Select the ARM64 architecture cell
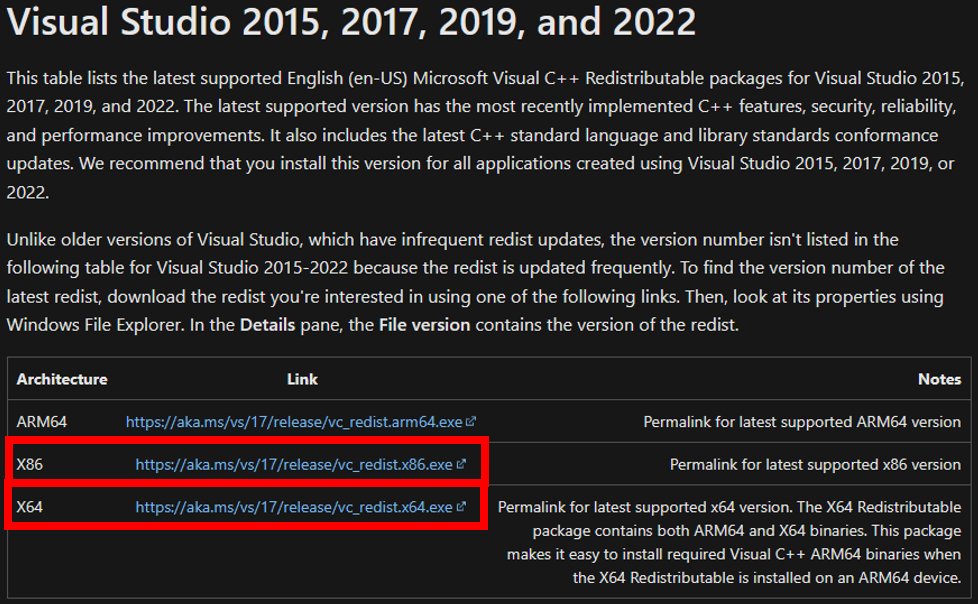978x604 pixels. 42,422
